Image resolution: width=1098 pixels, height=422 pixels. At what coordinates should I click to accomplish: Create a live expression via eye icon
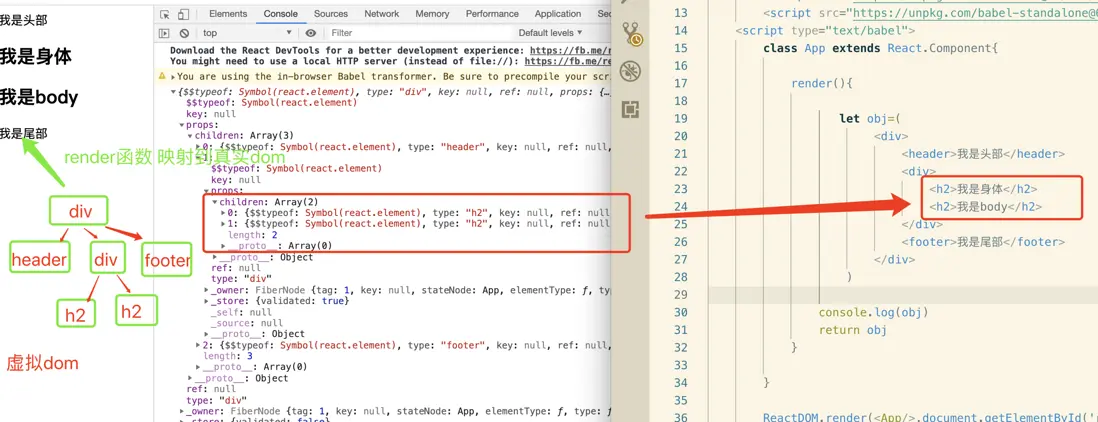tap(311, 33)
